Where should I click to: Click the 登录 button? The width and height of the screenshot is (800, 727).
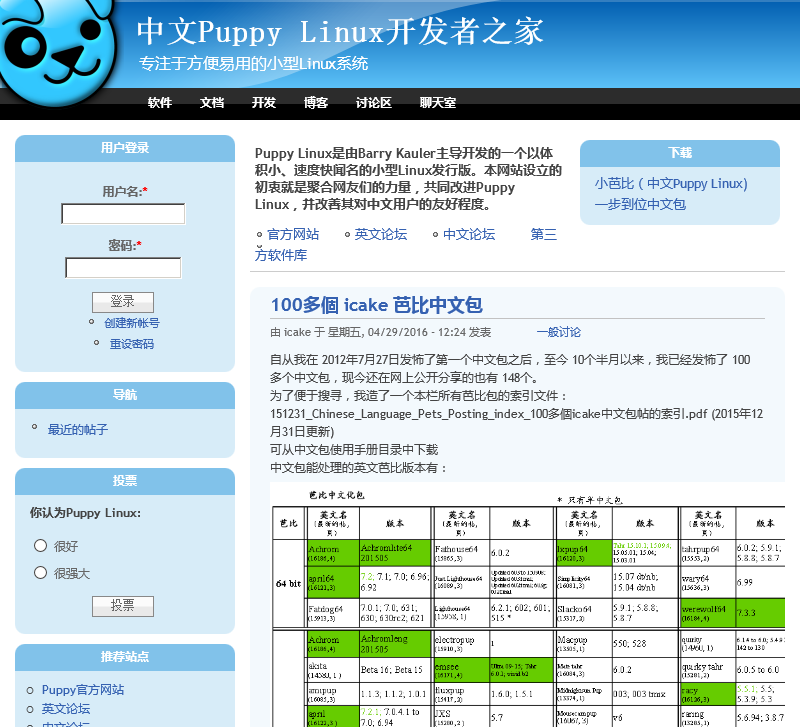122,302
